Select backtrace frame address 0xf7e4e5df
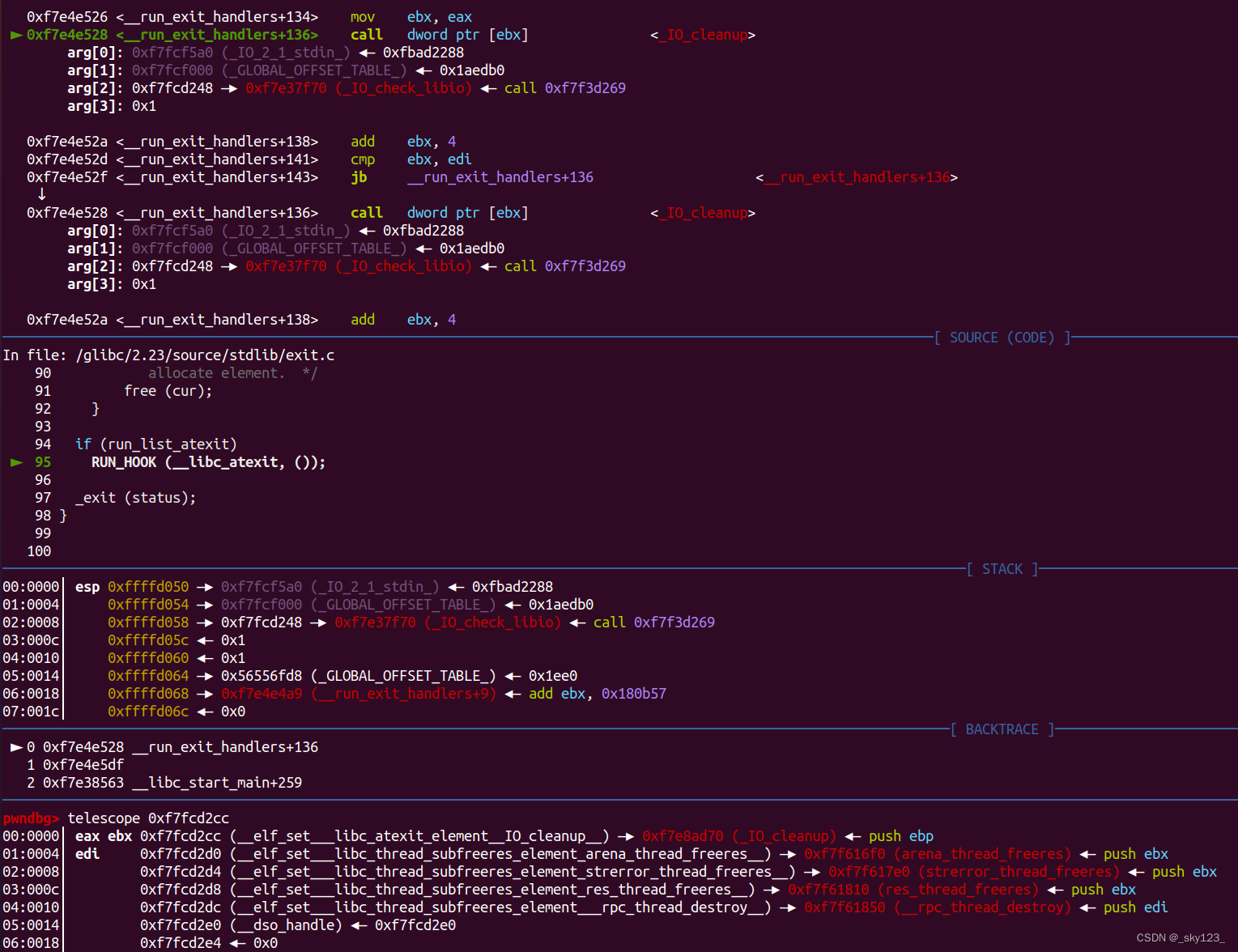This screenshot has width=1238, height=952. tap(83, 765)
